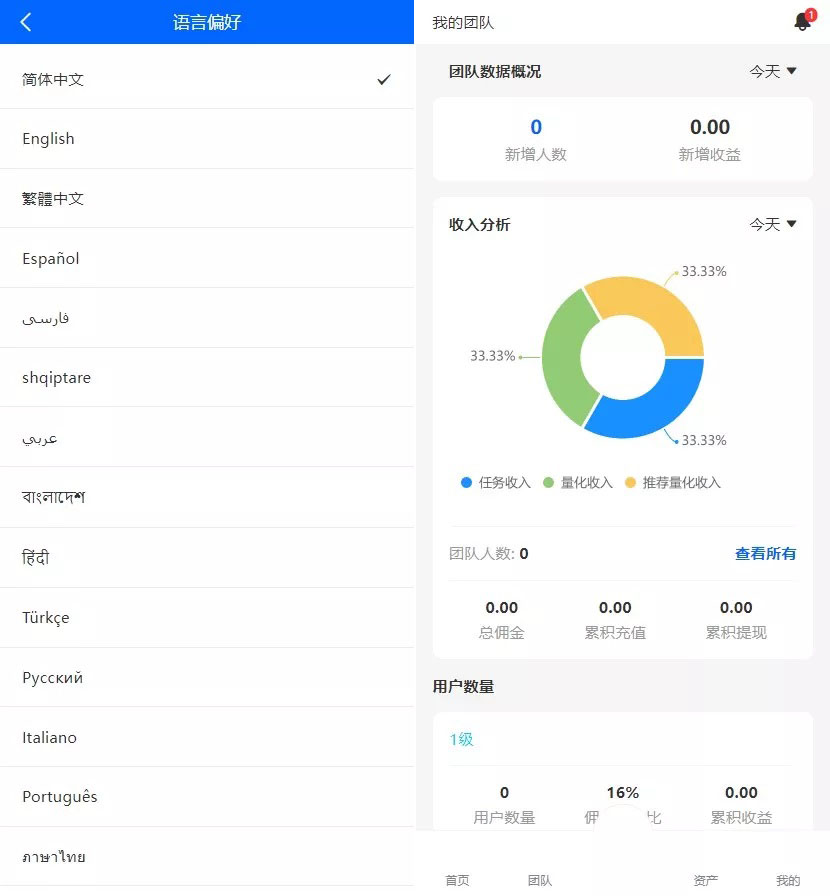Screen dimensions: 830x896
Task: Tap the checkmark beside 简体中文
Action: (383, 79)
